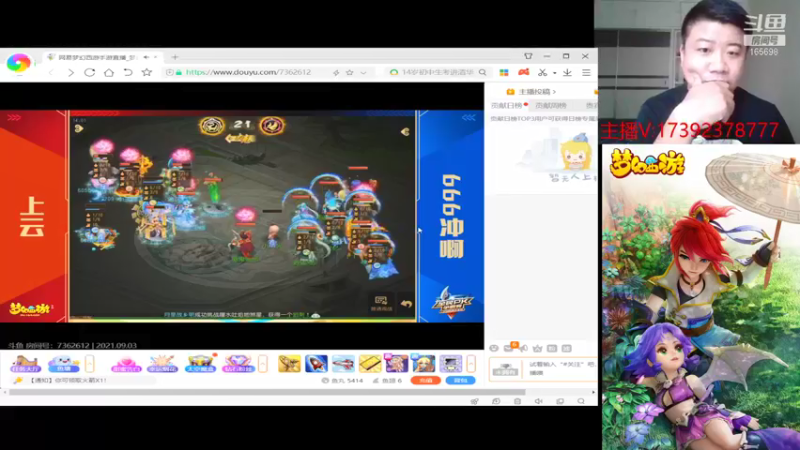Click the crown noble icon in chat

[x=537, y=348]
